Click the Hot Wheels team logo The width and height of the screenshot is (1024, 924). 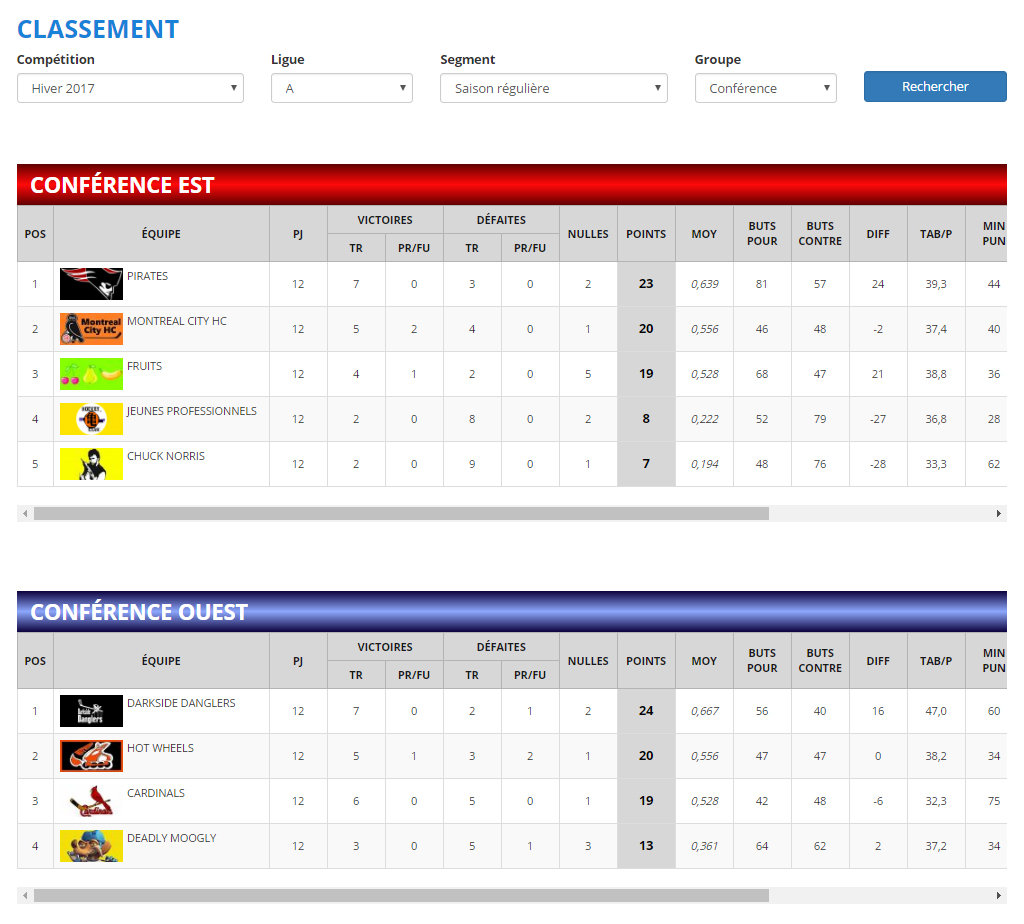coord(91,756)
